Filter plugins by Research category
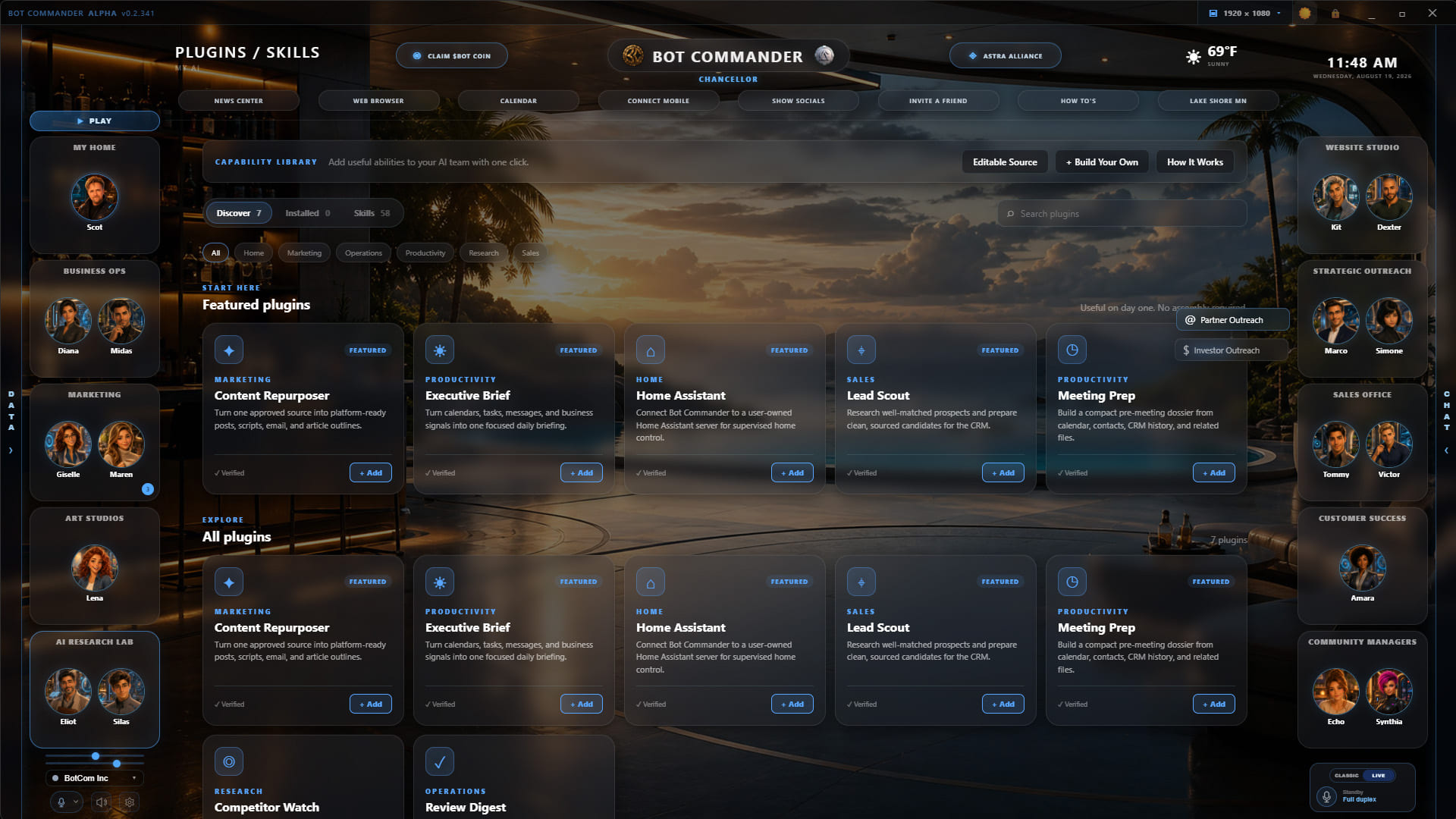This screenshot has height=819, width=1456. pos(484,253)
